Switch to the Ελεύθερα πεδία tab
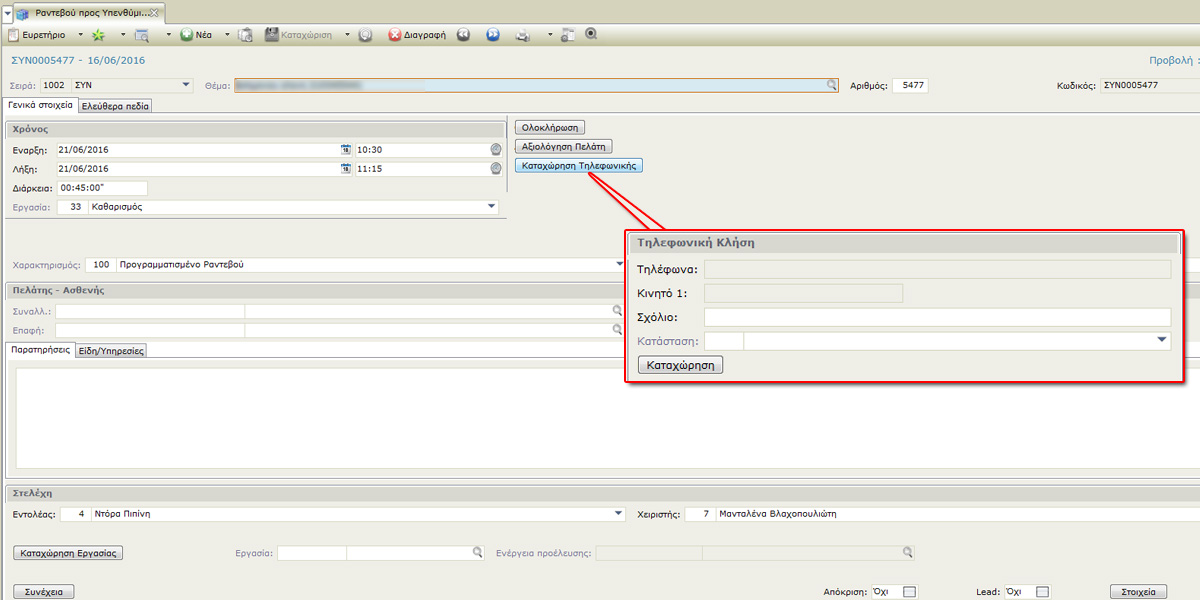This screenshot has height=600, width=1200. click(x=115, y=105)
